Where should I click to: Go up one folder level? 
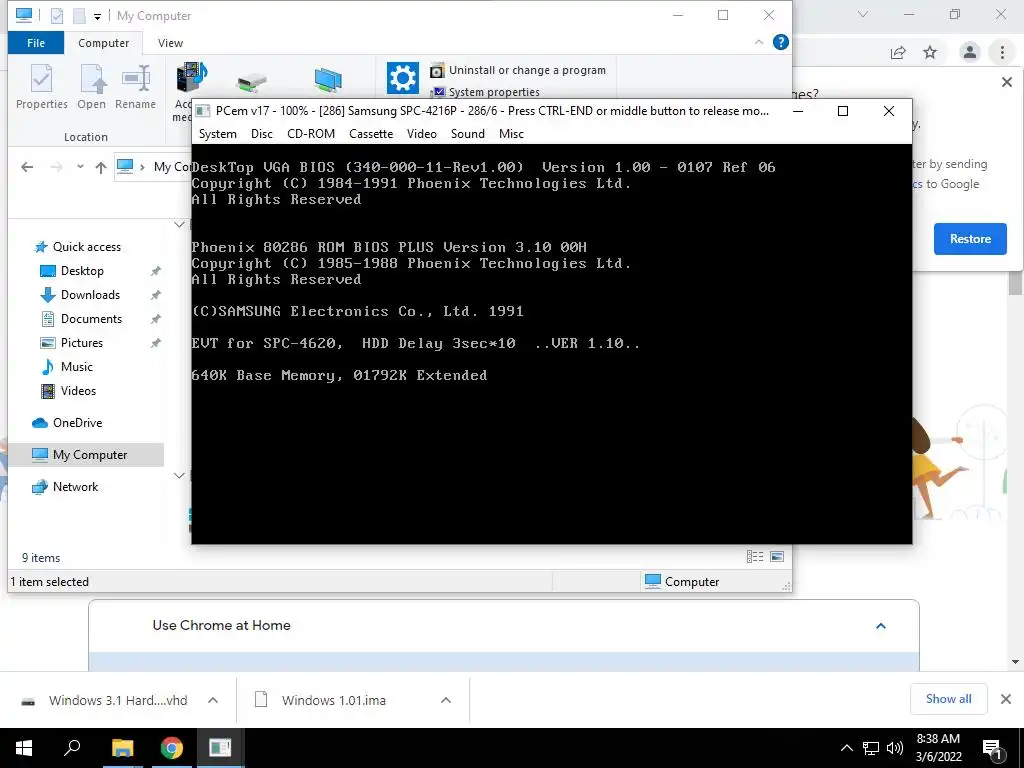101,167
